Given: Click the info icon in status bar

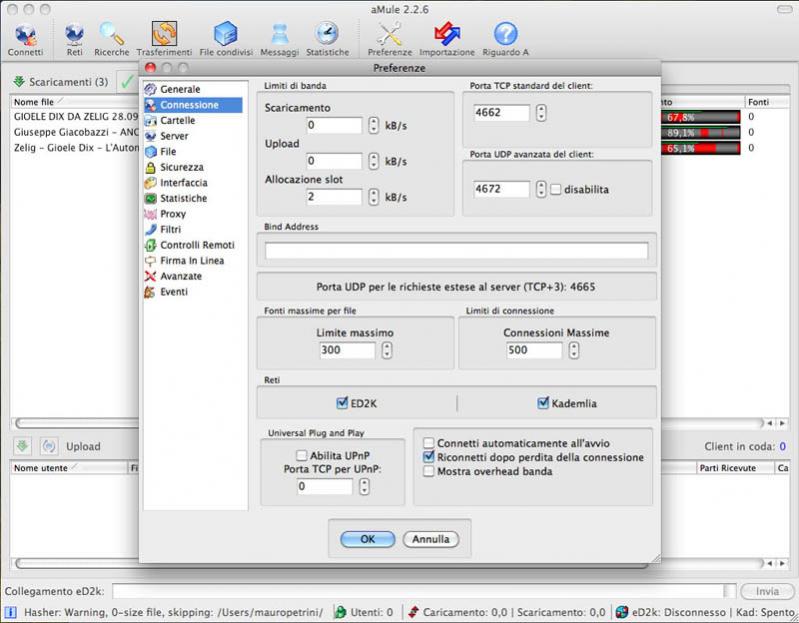Looking at the screenshot, I should (x=10, y=612).
